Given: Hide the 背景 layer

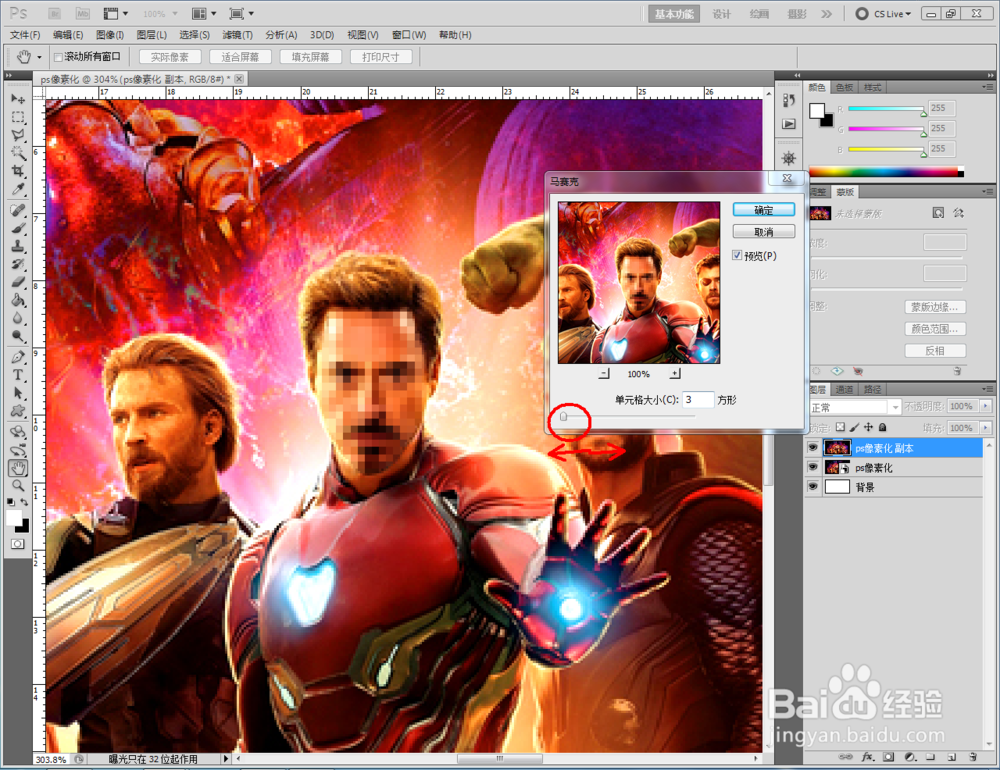Looking at the screenshot, I should click(x=812, y=486).
